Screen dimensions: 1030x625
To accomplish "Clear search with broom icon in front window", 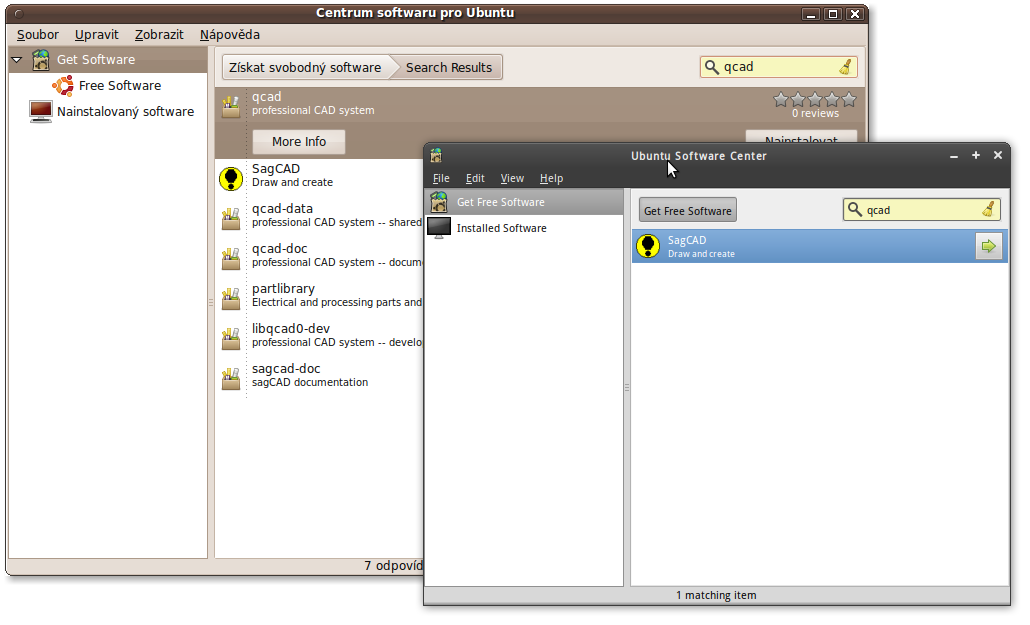I will coord(989,210).
